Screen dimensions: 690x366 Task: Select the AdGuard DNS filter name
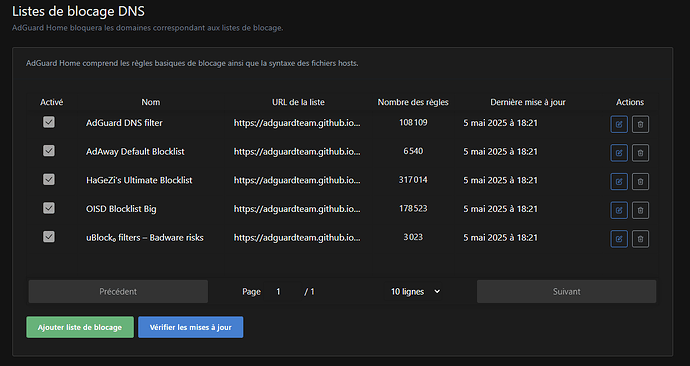point(124,123)
